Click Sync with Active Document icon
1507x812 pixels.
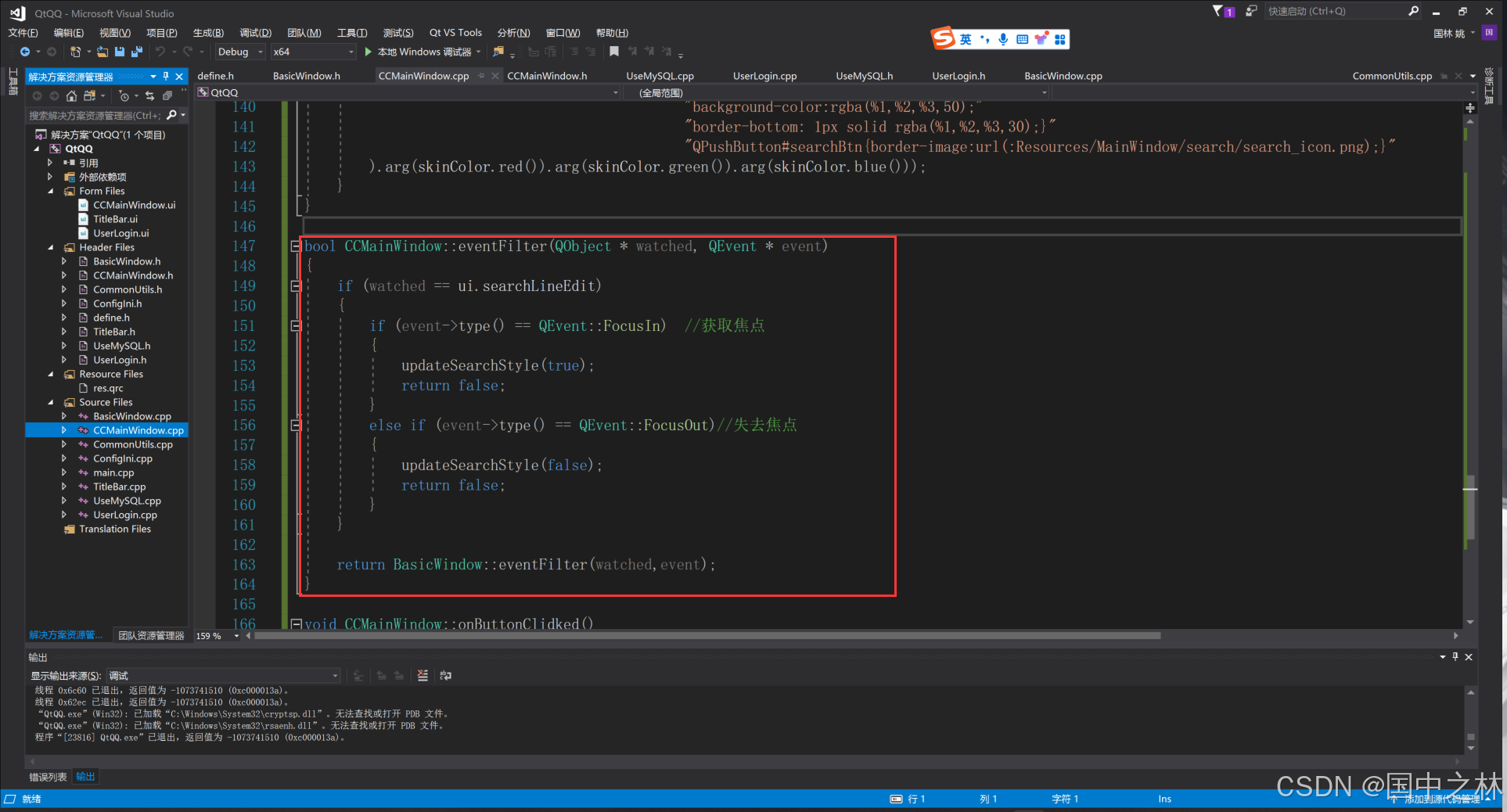pyautogui.click(x=149, y=95)
